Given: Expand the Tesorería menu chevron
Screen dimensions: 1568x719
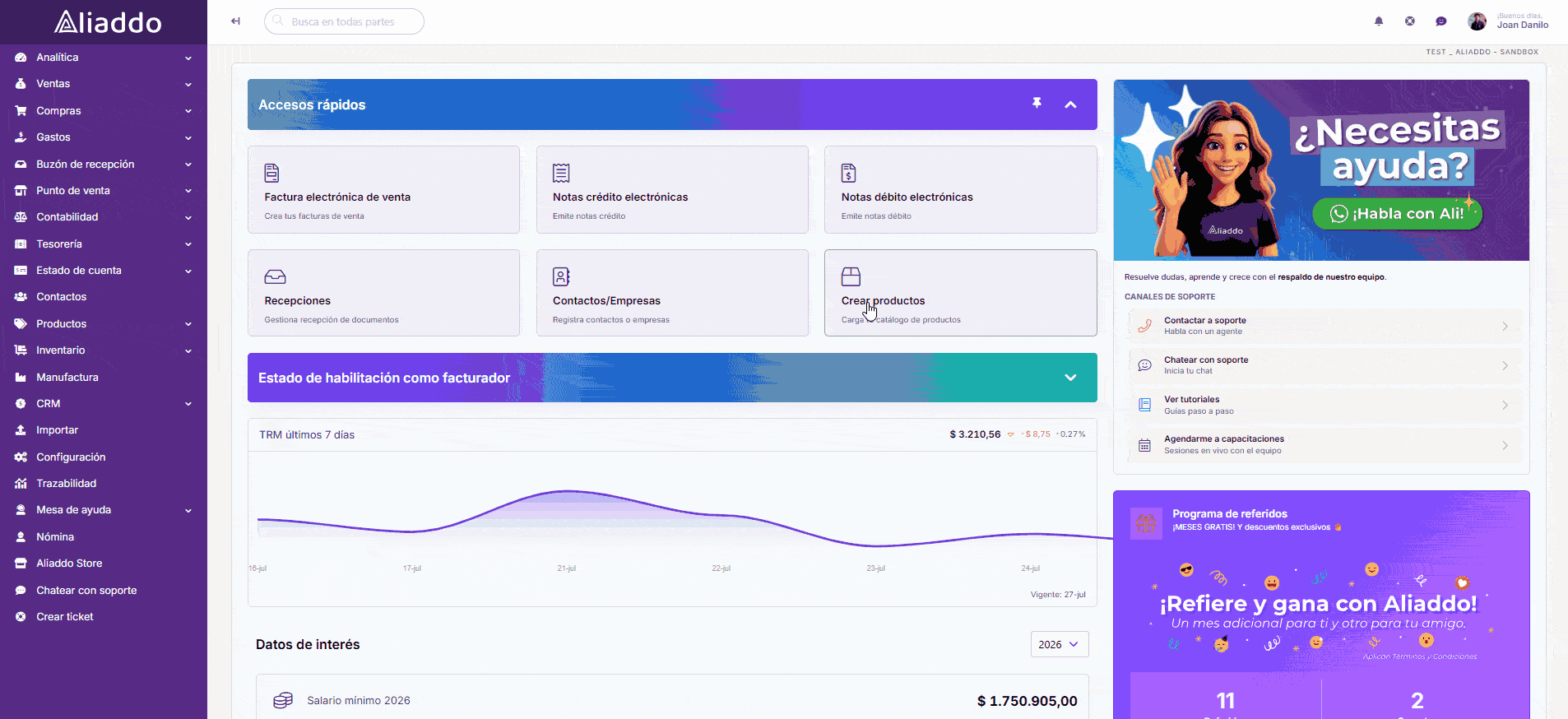Looking at the screenshot, I should pos(188,244).
